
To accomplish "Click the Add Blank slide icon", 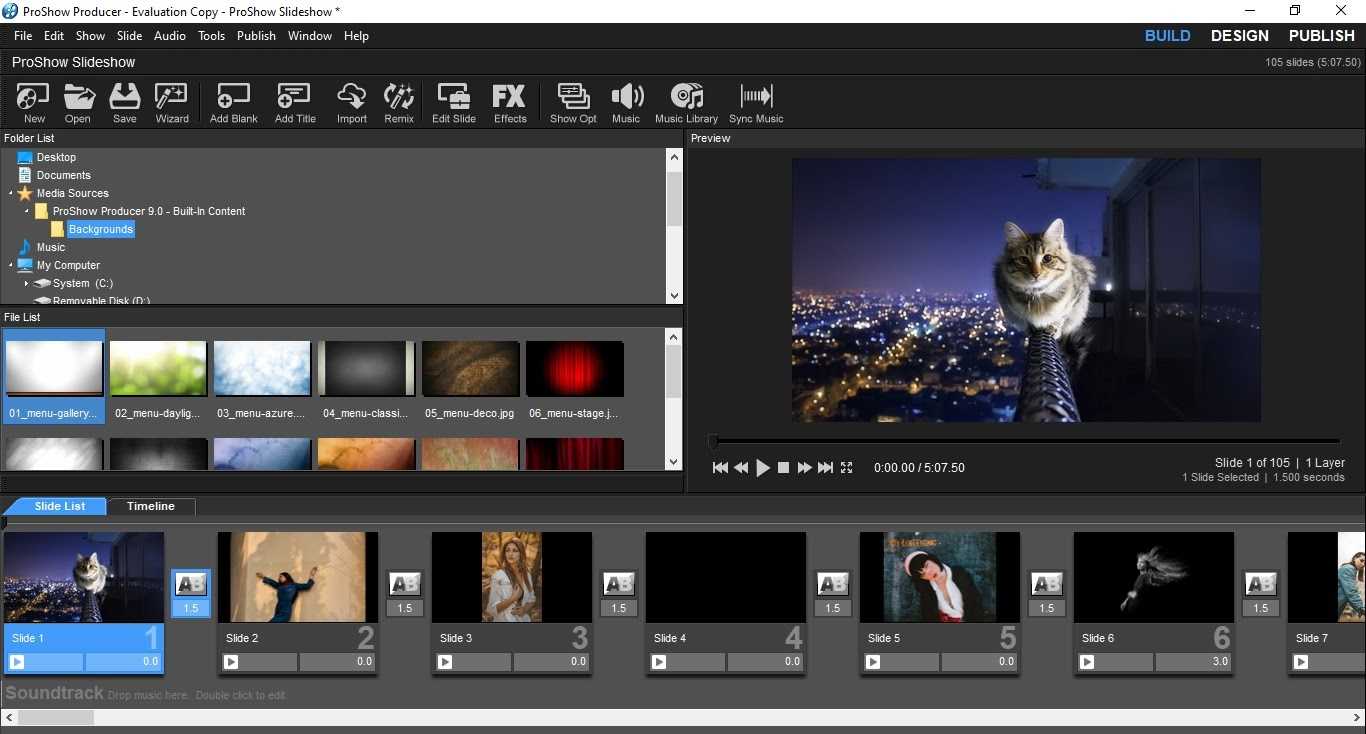I will (x=233, y=102).
